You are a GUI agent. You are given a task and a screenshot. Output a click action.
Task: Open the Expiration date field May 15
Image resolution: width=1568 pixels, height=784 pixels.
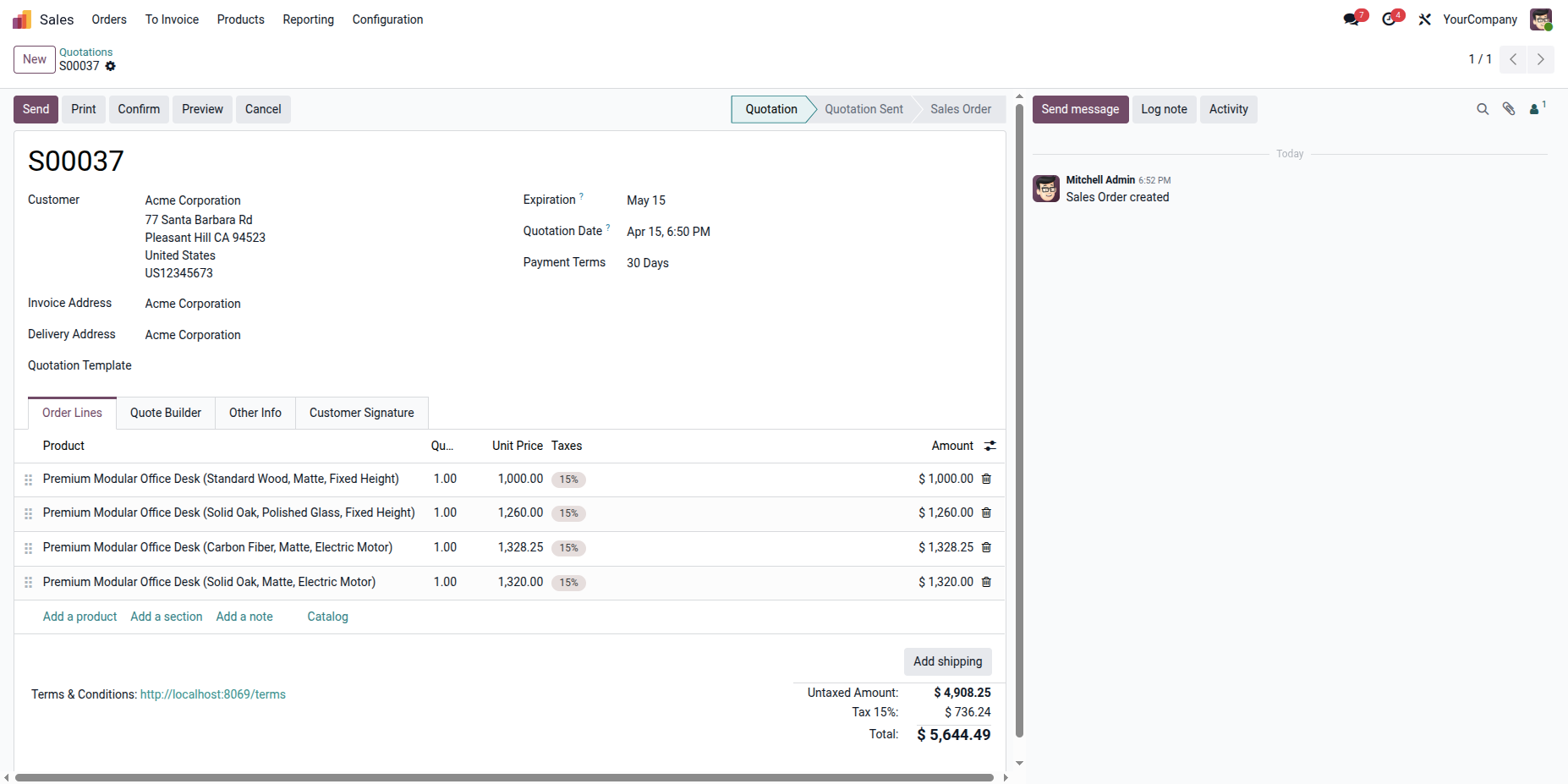646,200
